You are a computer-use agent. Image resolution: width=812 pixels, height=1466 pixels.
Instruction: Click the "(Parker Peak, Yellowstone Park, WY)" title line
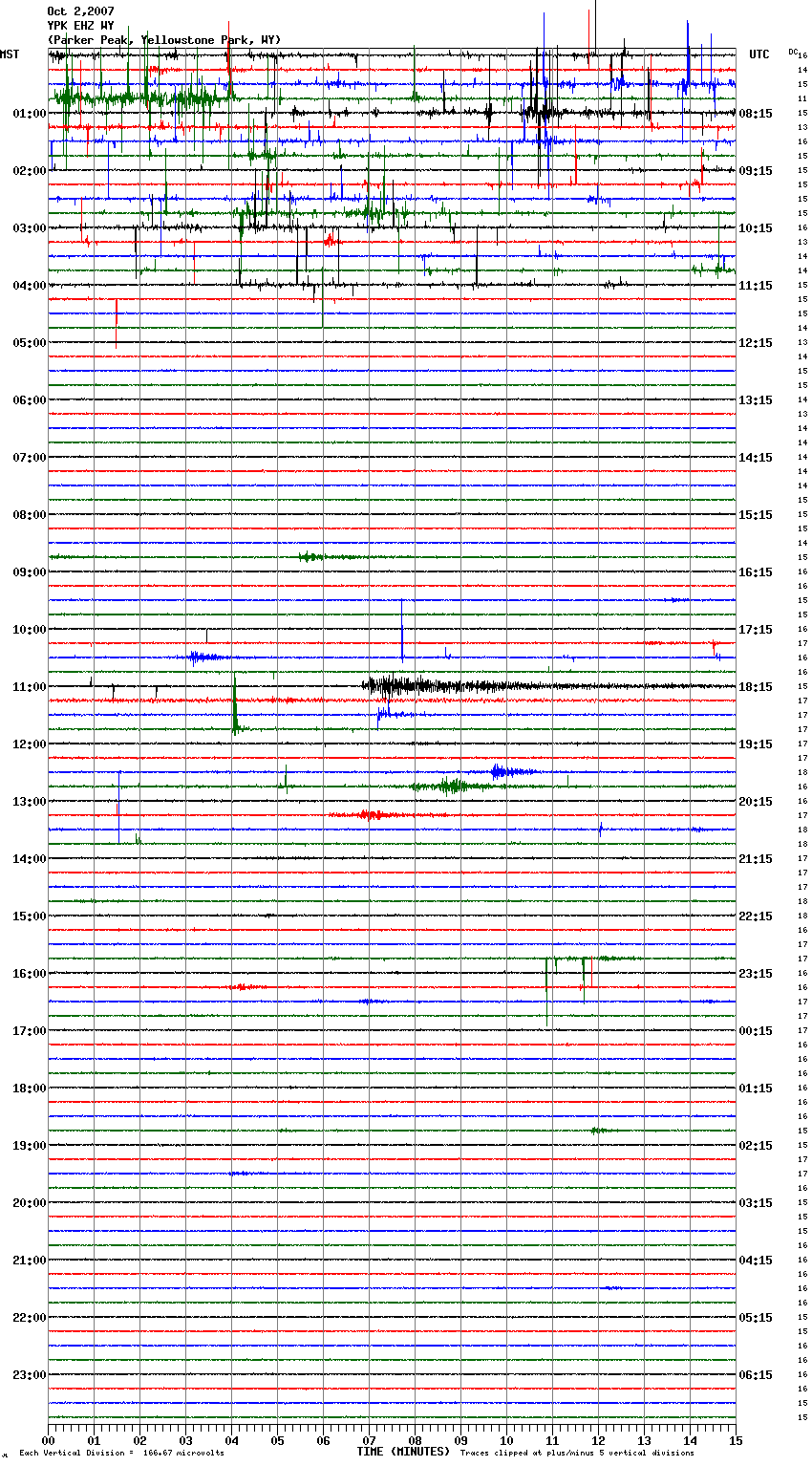point(164,40)
